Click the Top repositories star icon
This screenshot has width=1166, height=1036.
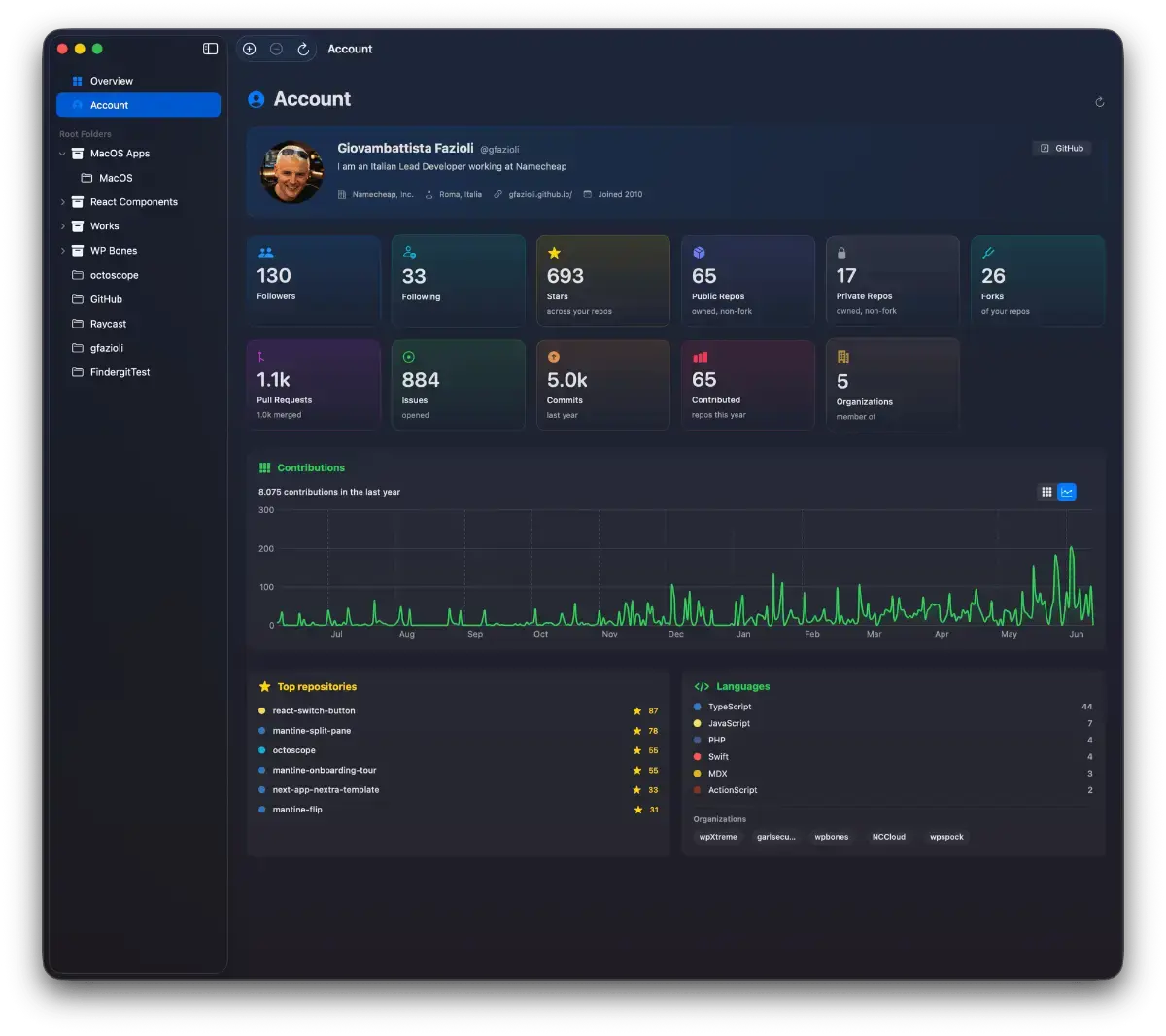pos(264,686)
